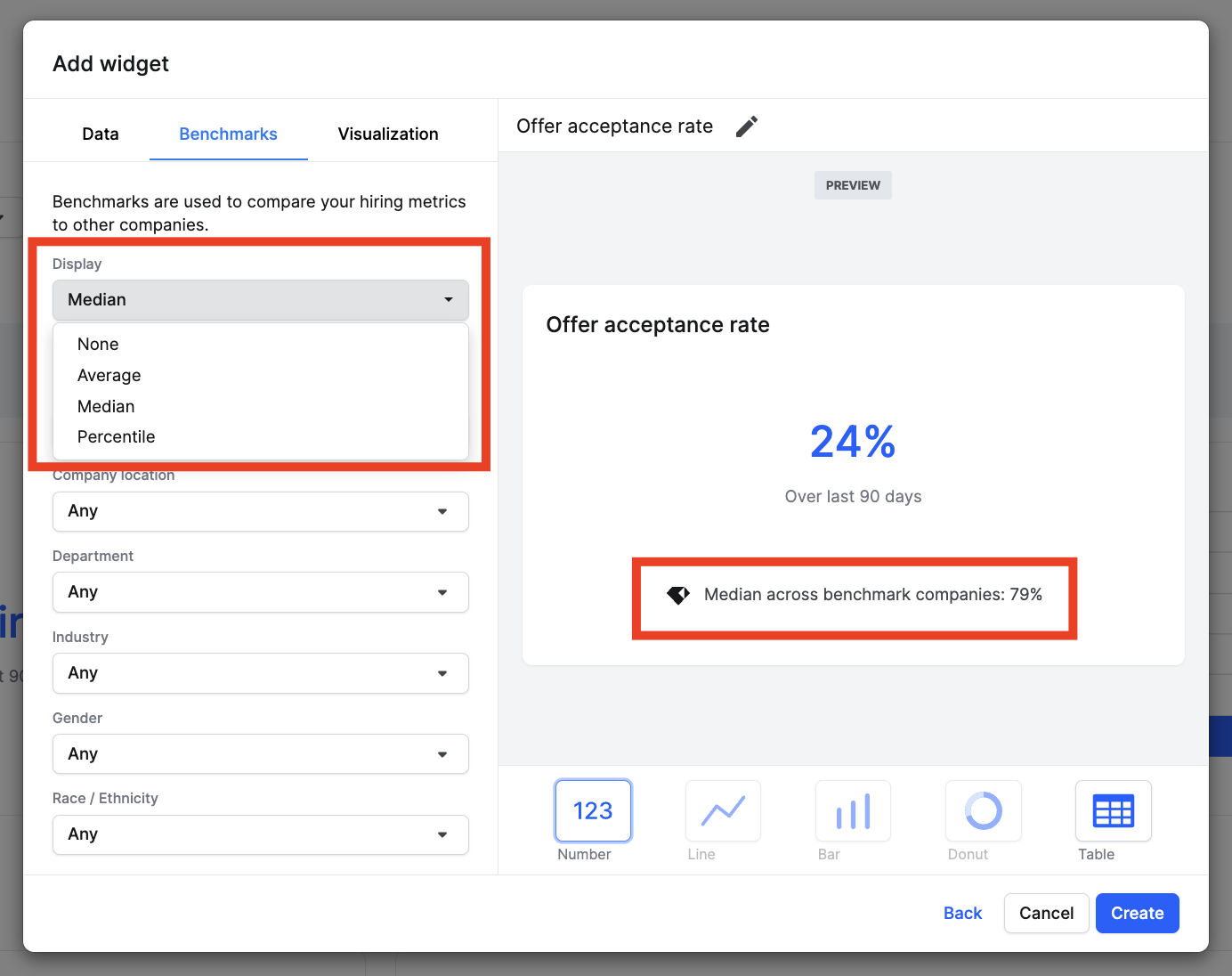Select the Number visualization icon
Image resolution: width=1232 pixels, height=976 pixels.
point(593,810)
